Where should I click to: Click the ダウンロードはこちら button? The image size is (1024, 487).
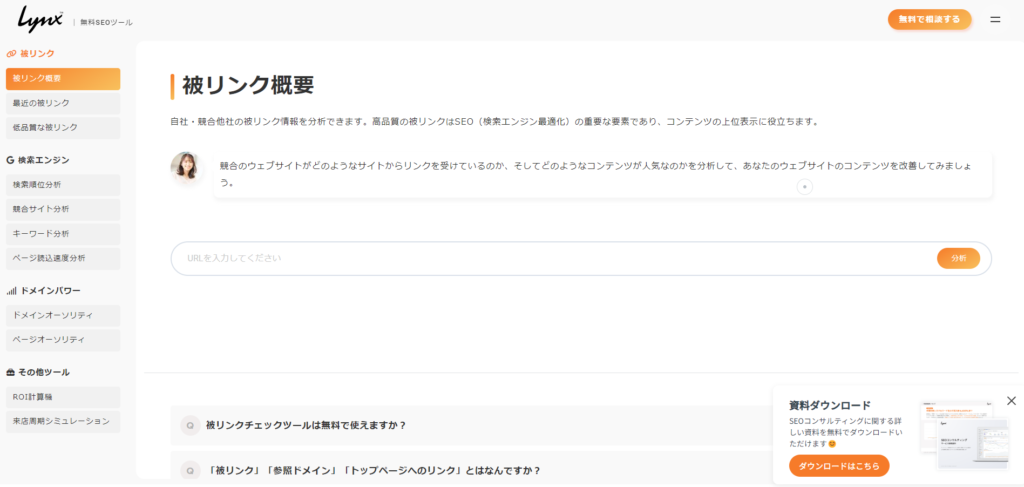click(x=838, y=466)
